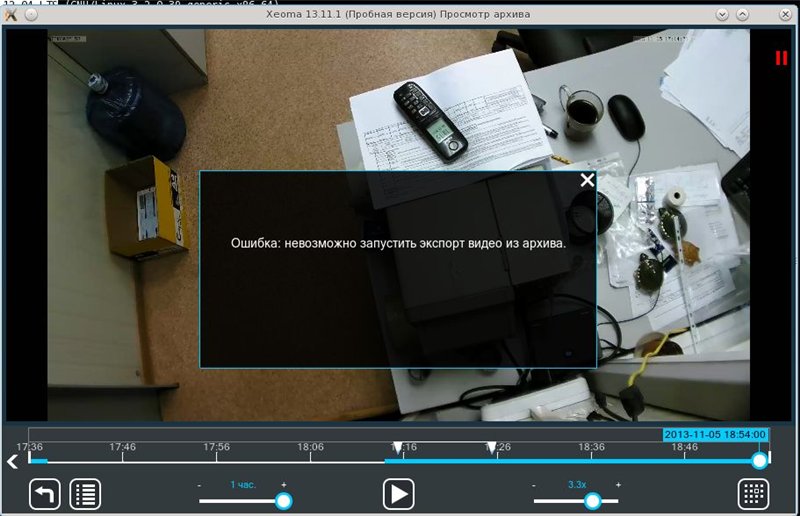Image resolution: width=800 pixels, height=516 pixels.
Task: Jump to 17:46 on the timeline
Action: (122, 447)
